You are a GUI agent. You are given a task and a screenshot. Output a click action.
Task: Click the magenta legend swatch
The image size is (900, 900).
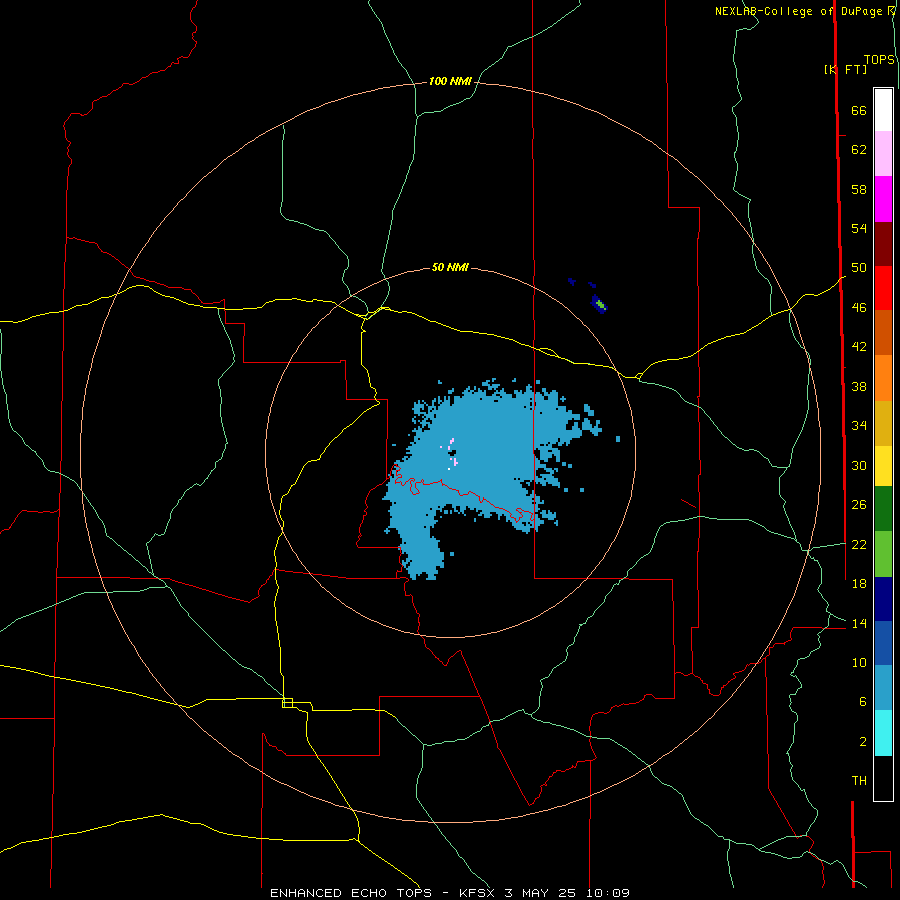coord(883,199)
